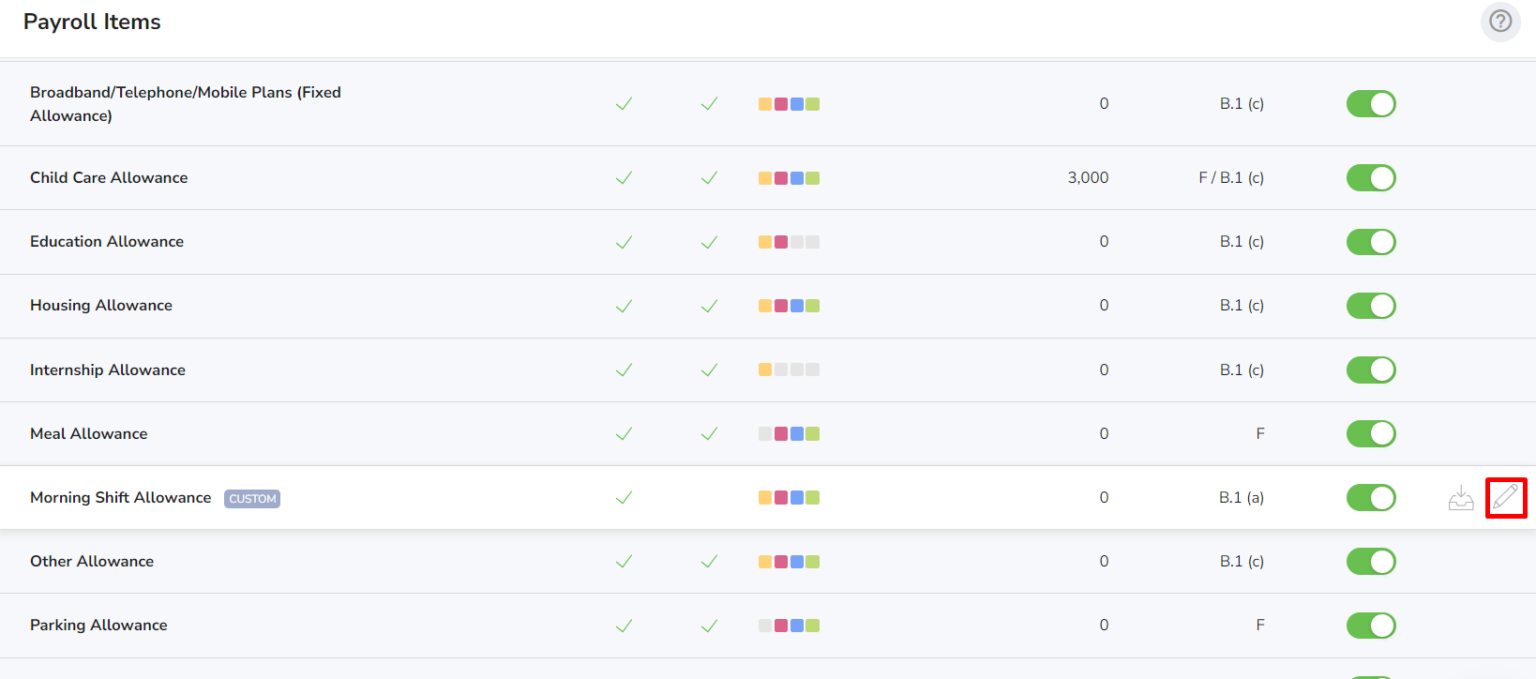This screenshot has height=679, width=1536.
Task: Click the Payroll Items page heading
Action: coord(91,21)
